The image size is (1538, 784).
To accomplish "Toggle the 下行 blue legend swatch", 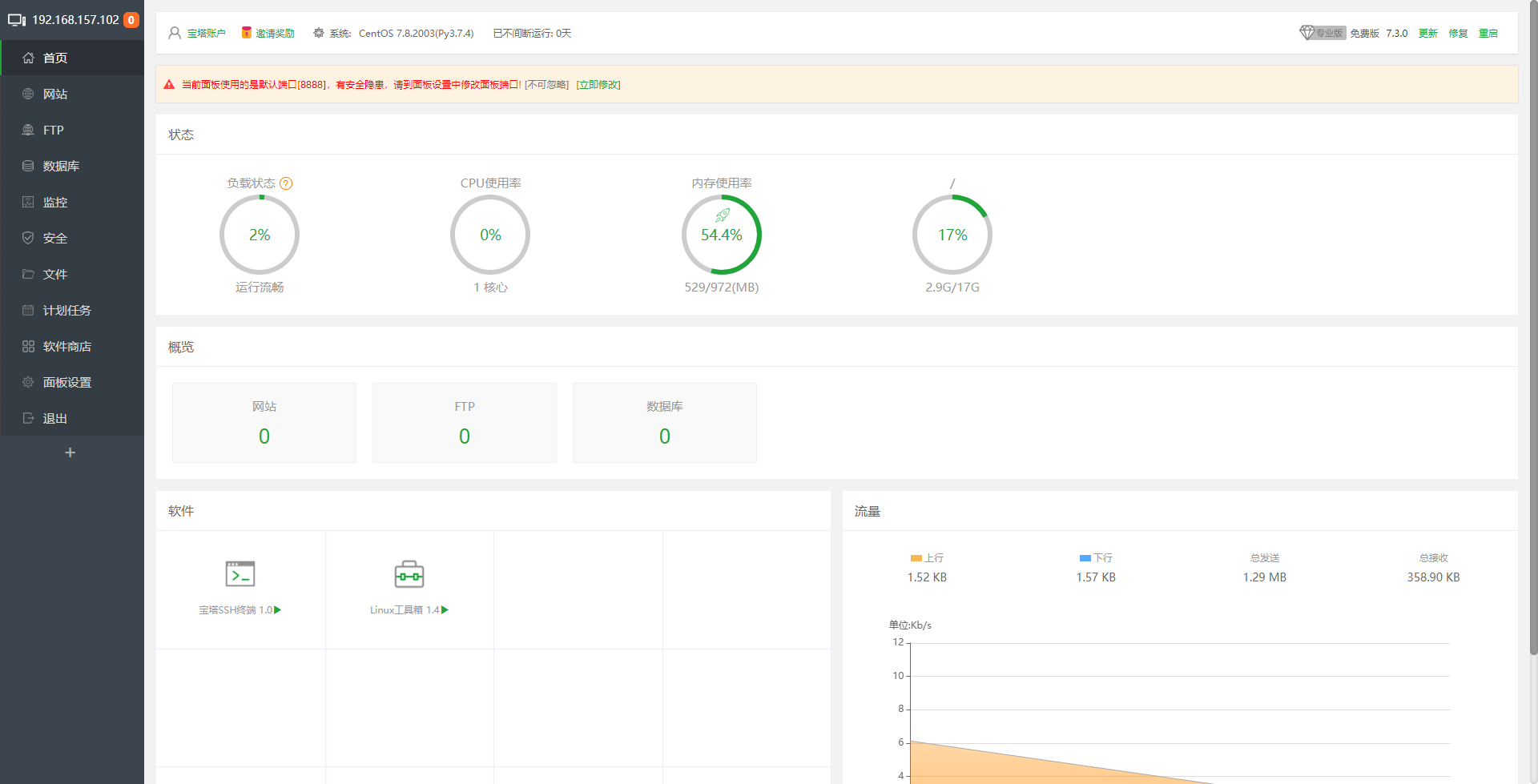I will [x=1085, y=558].
